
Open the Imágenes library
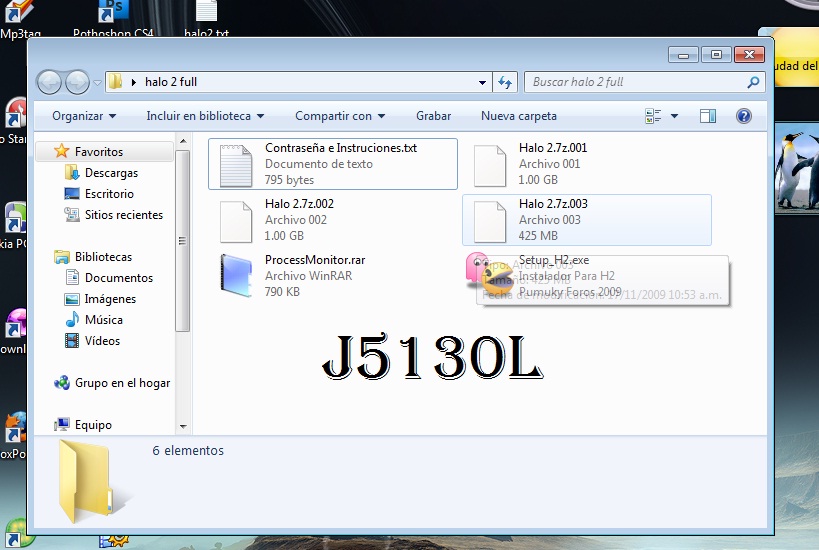point(110,299)
